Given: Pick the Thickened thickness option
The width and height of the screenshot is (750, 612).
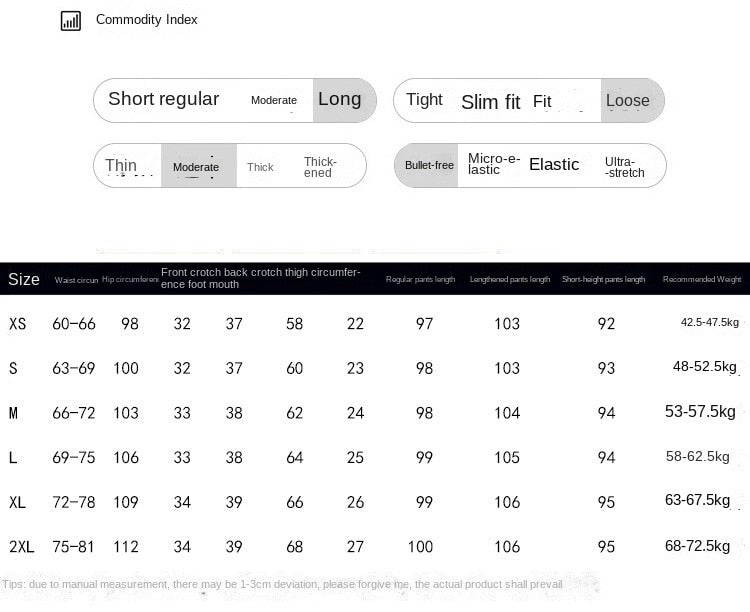Looking at the screenshot, I should pos(320,167).
